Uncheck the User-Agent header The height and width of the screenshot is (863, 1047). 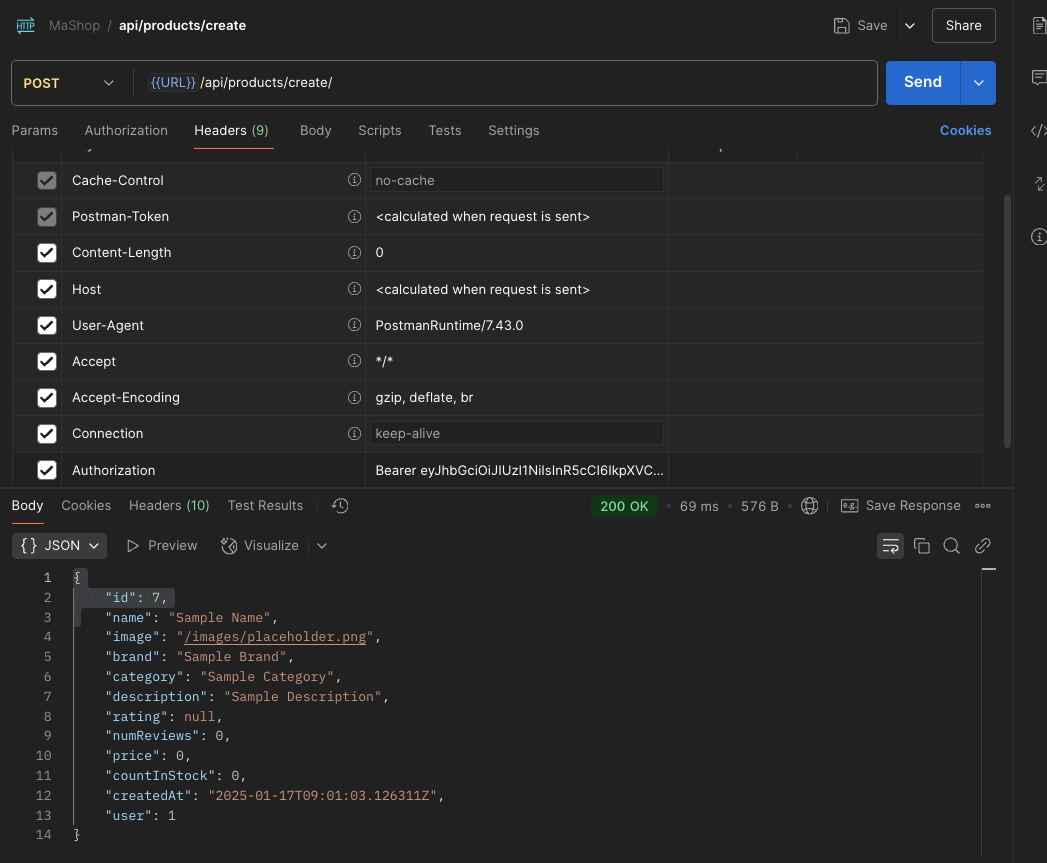[x=46, y=325]
